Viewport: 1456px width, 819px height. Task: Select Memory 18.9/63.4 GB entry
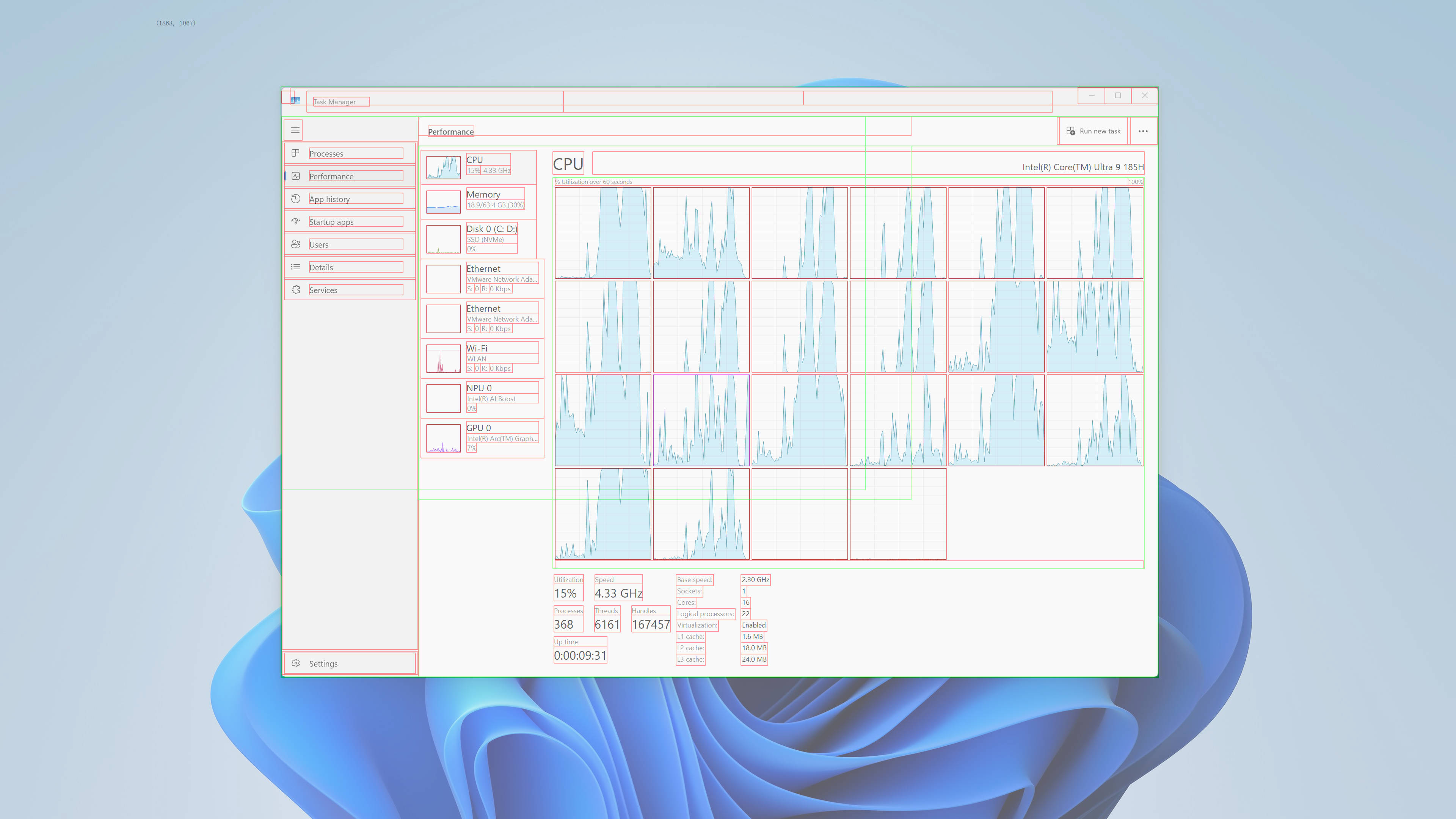tap(478, 202)
